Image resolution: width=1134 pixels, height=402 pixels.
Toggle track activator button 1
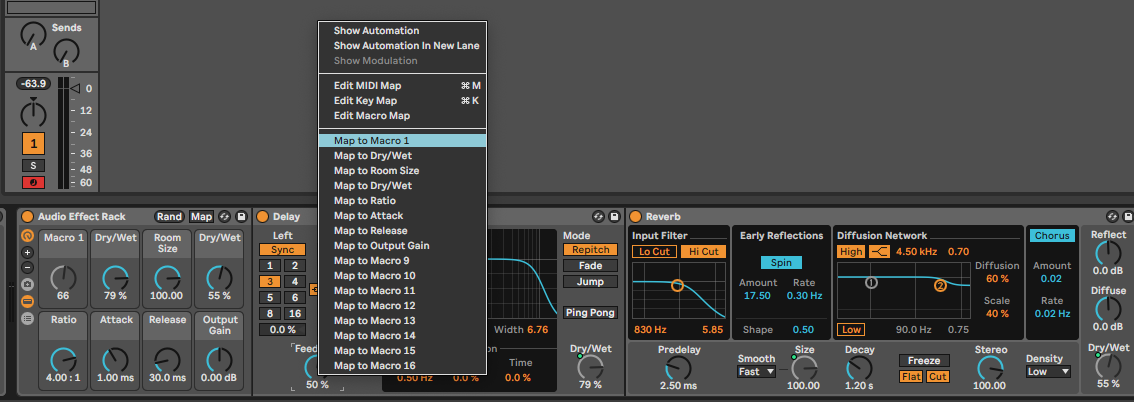click(x=33, y=143)
